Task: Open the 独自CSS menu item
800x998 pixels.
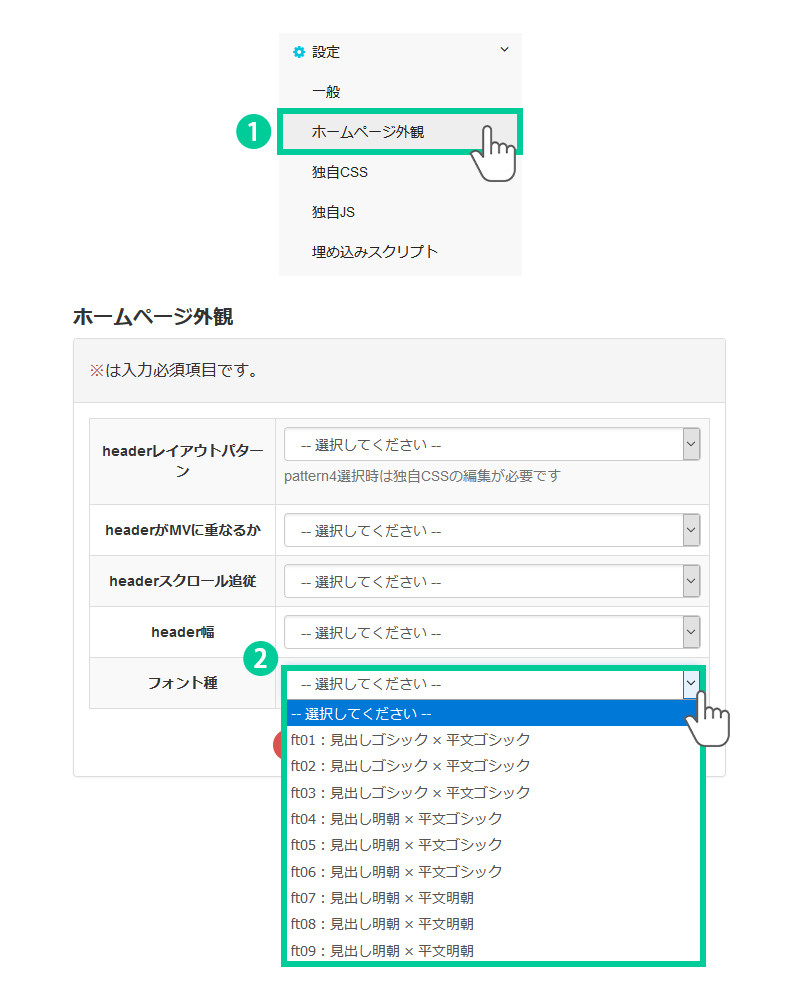Action: point(340,172)
